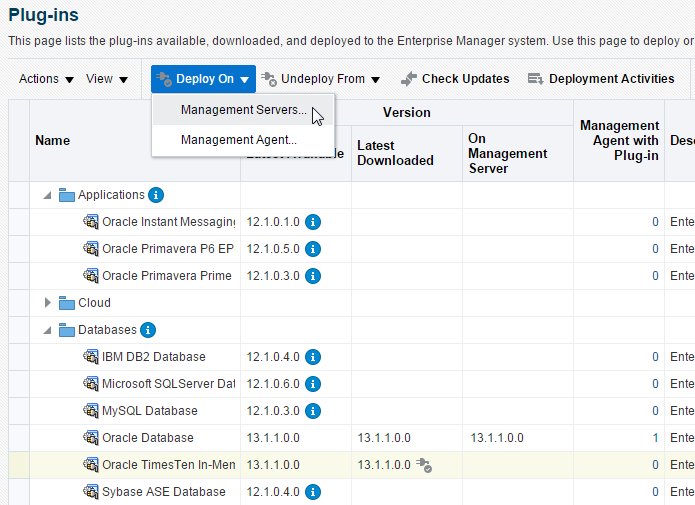Click the info icon next to Applications
Viewport: 695px width, 505px height.
click(156, 195)
